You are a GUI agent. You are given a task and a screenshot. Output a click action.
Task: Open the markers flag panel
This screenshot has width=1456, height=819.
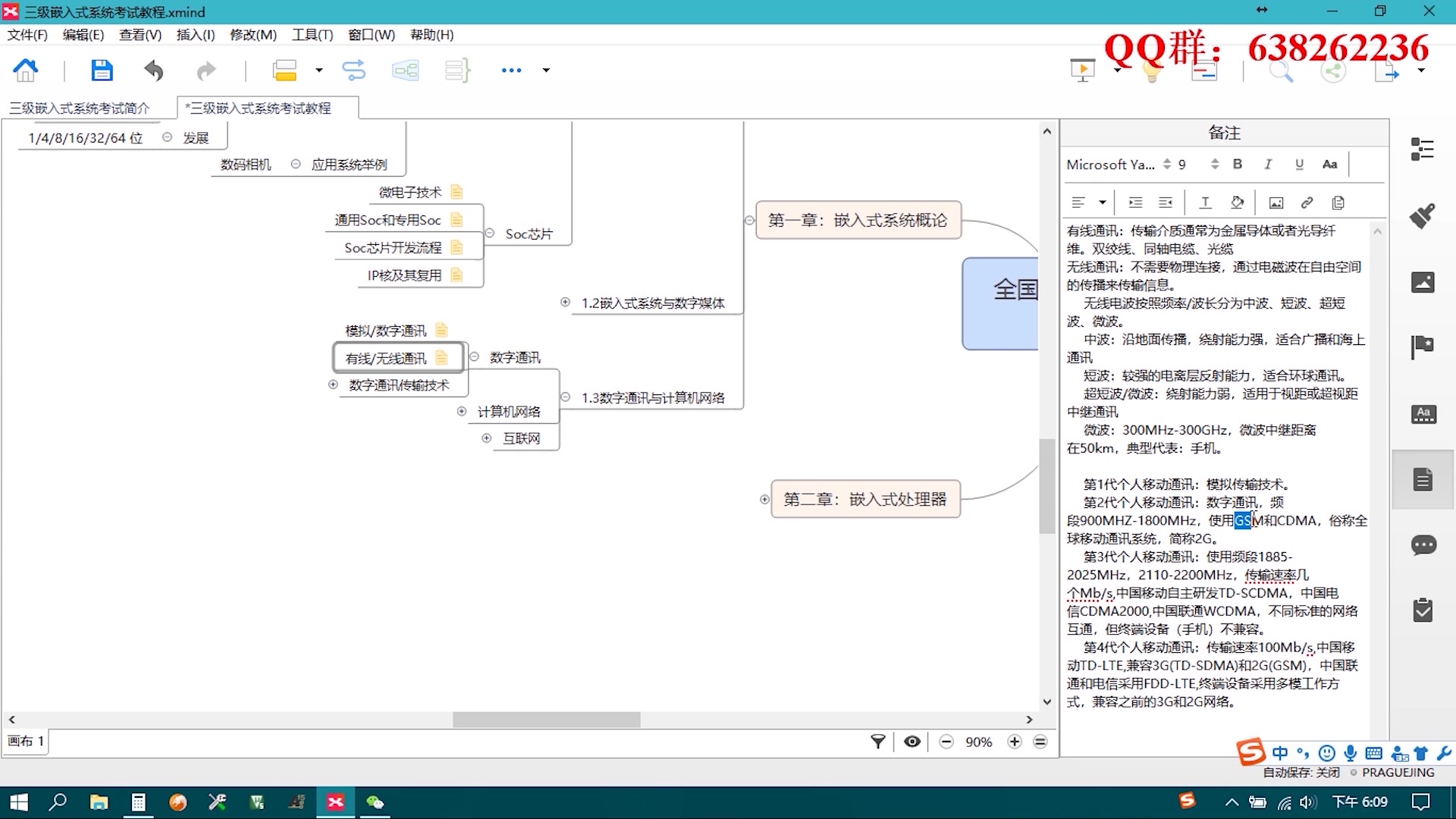(1423, 347)
